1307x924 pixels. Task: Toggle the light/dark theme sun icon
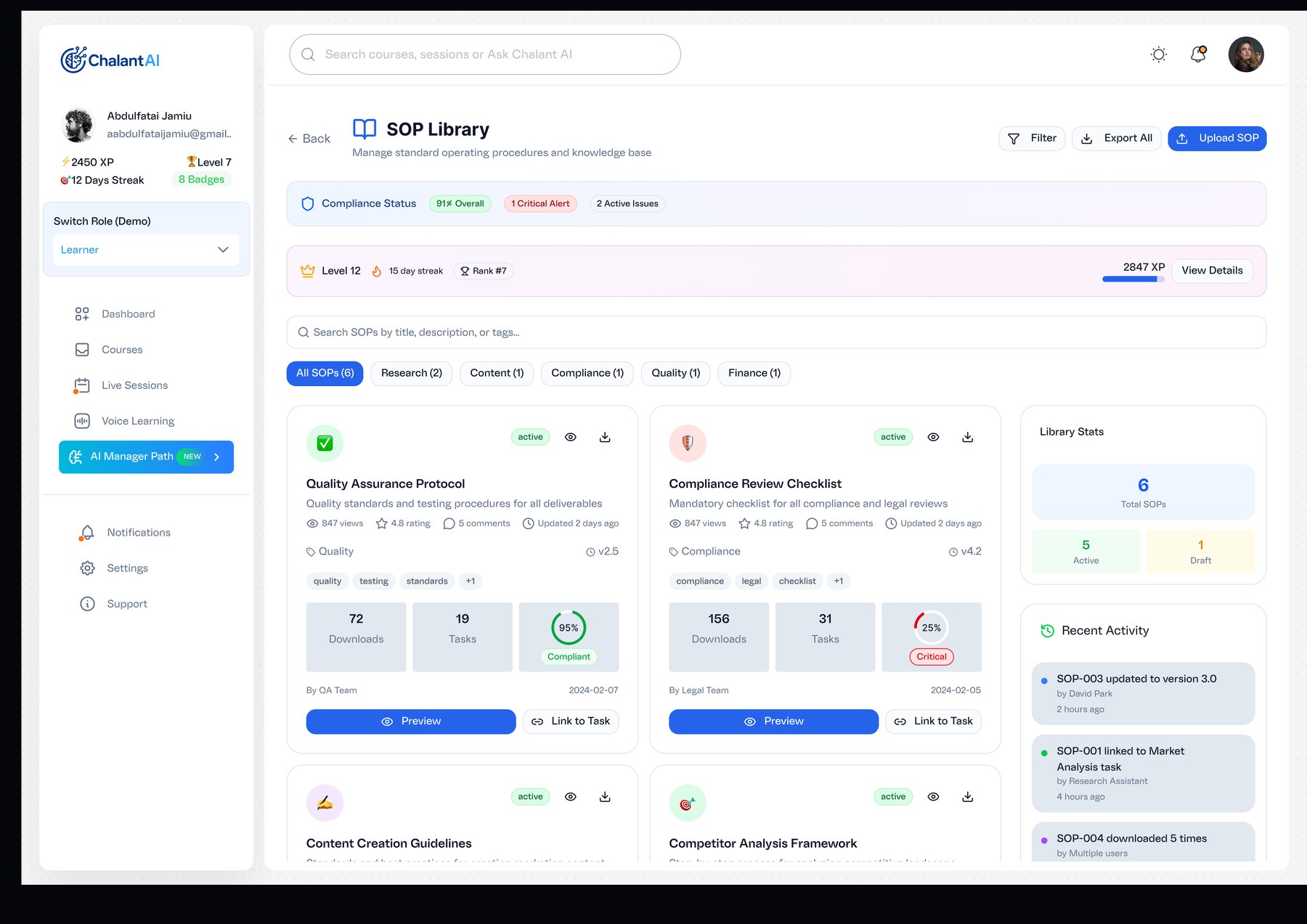pyautogui.click(x=1159, y=54)
